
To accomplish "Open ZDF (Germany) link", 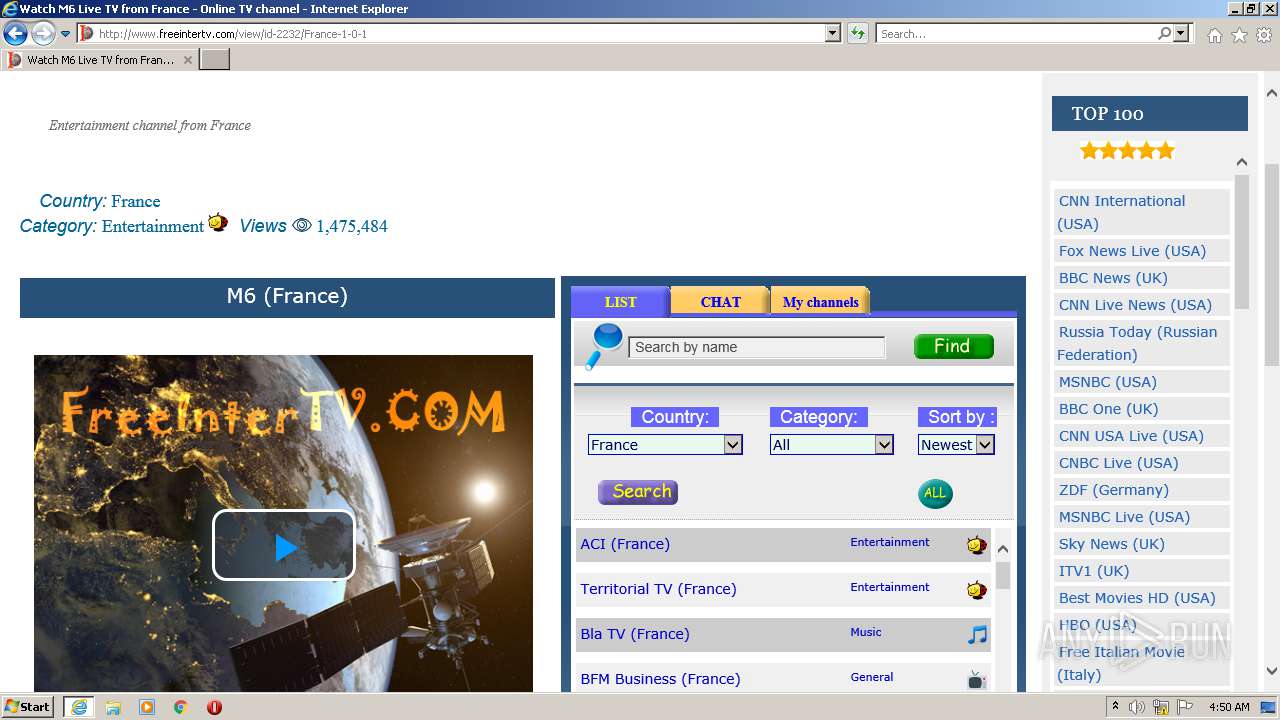I will [1114, 490].
